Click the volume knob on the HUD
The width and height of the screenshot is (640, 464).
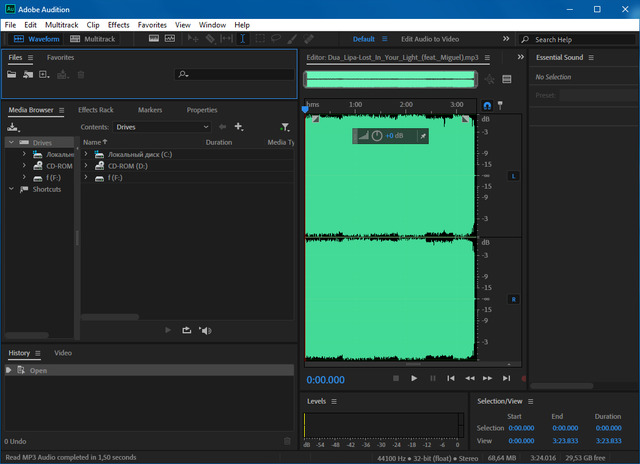click(377, 135)
